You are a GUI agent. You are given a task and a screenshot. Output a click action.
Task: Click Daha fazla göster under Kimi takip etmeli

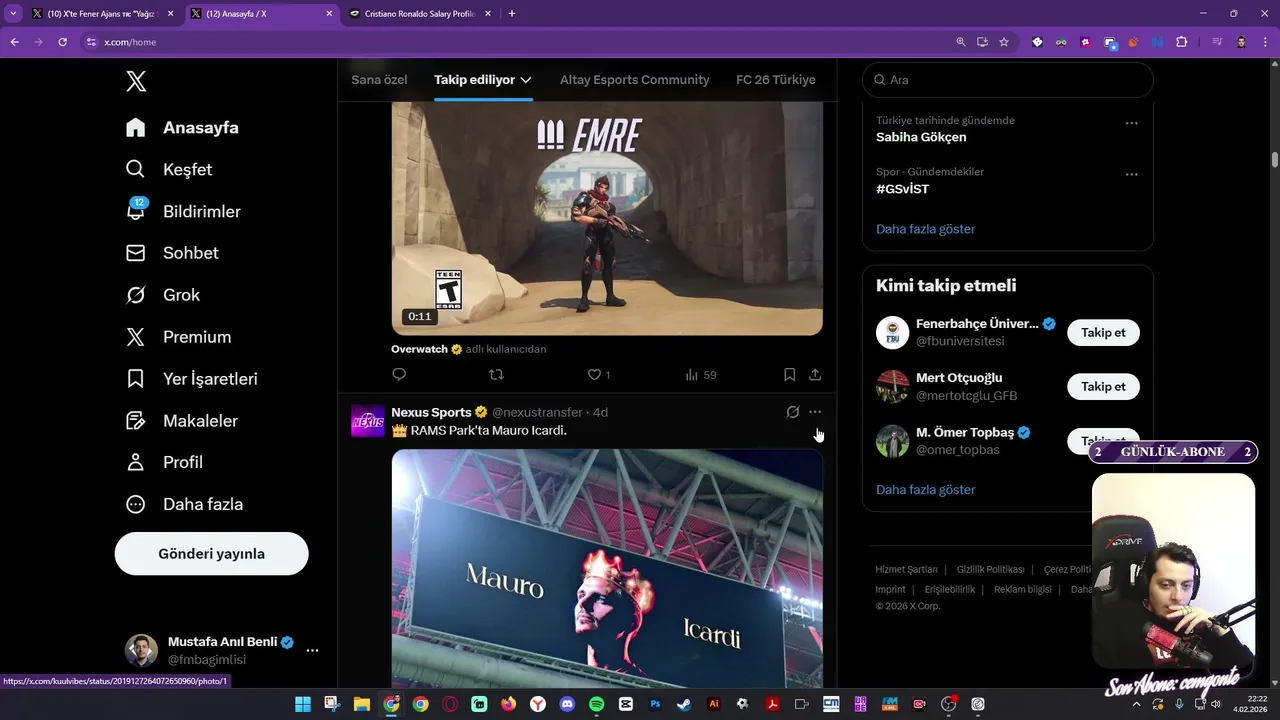[x=925, y=490]
